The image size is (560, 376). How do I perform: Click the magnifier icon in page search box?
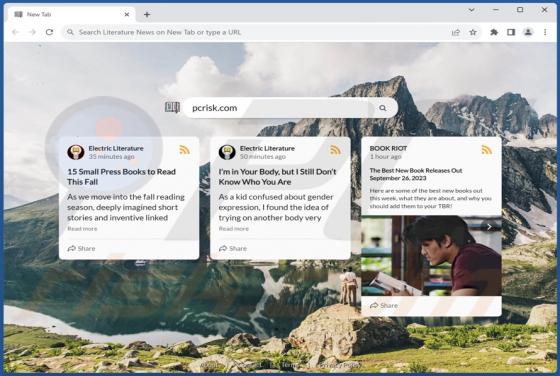coord(383,108)
